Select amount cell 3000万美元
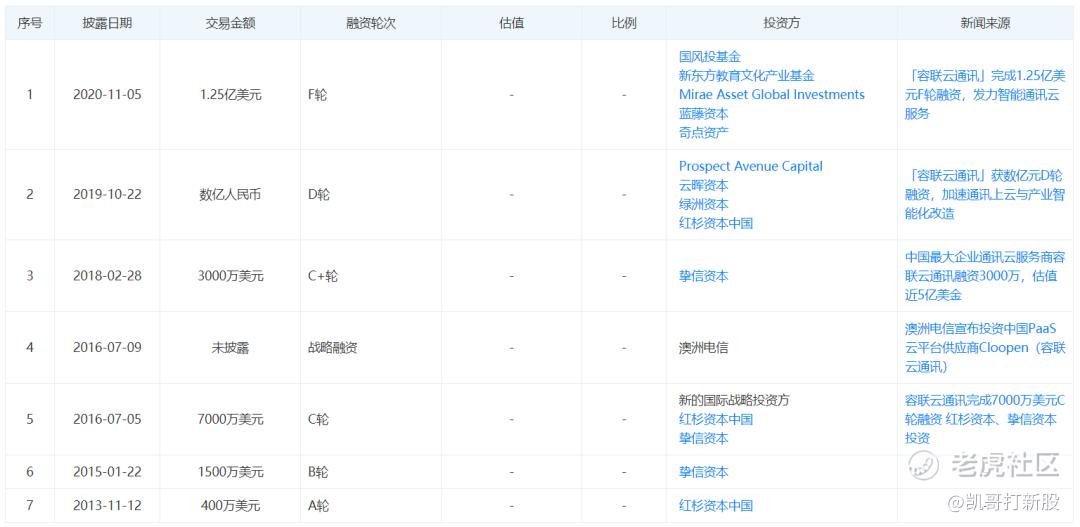 231,276
